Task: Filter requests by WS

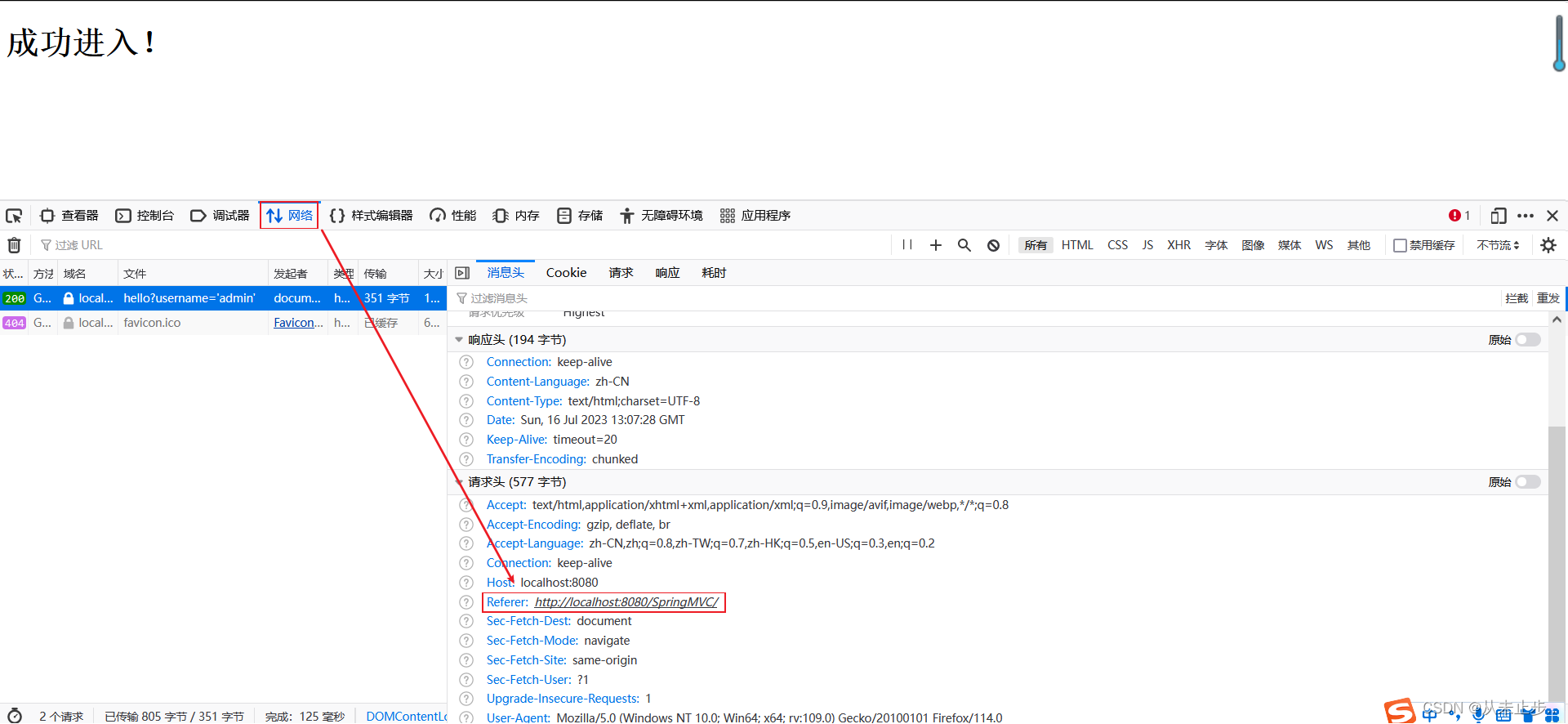Action: point(1324,245)
